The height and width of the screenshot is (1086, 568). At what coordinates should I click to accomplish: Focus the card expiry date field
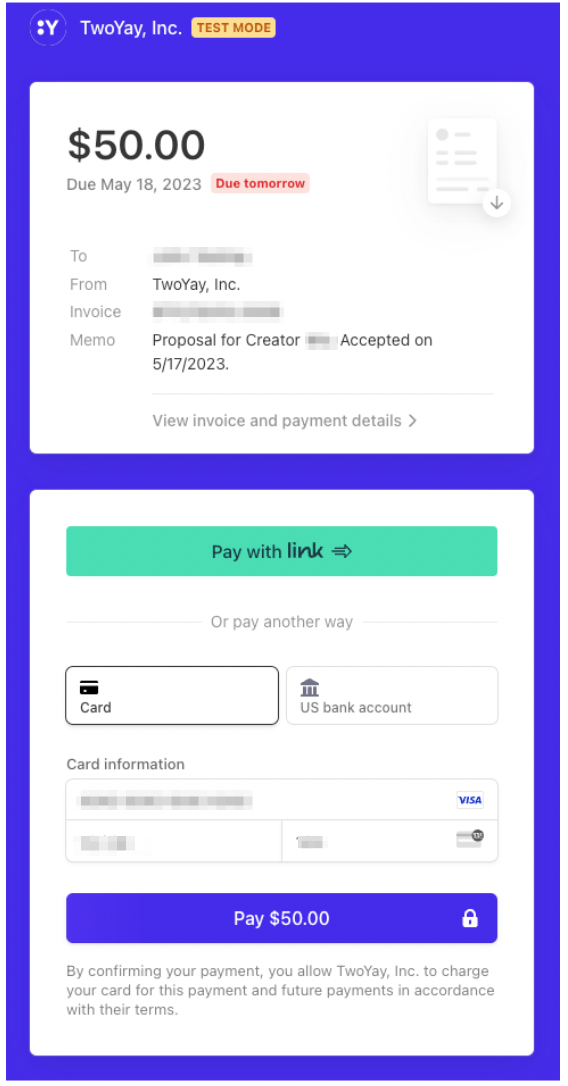(174, 842)
